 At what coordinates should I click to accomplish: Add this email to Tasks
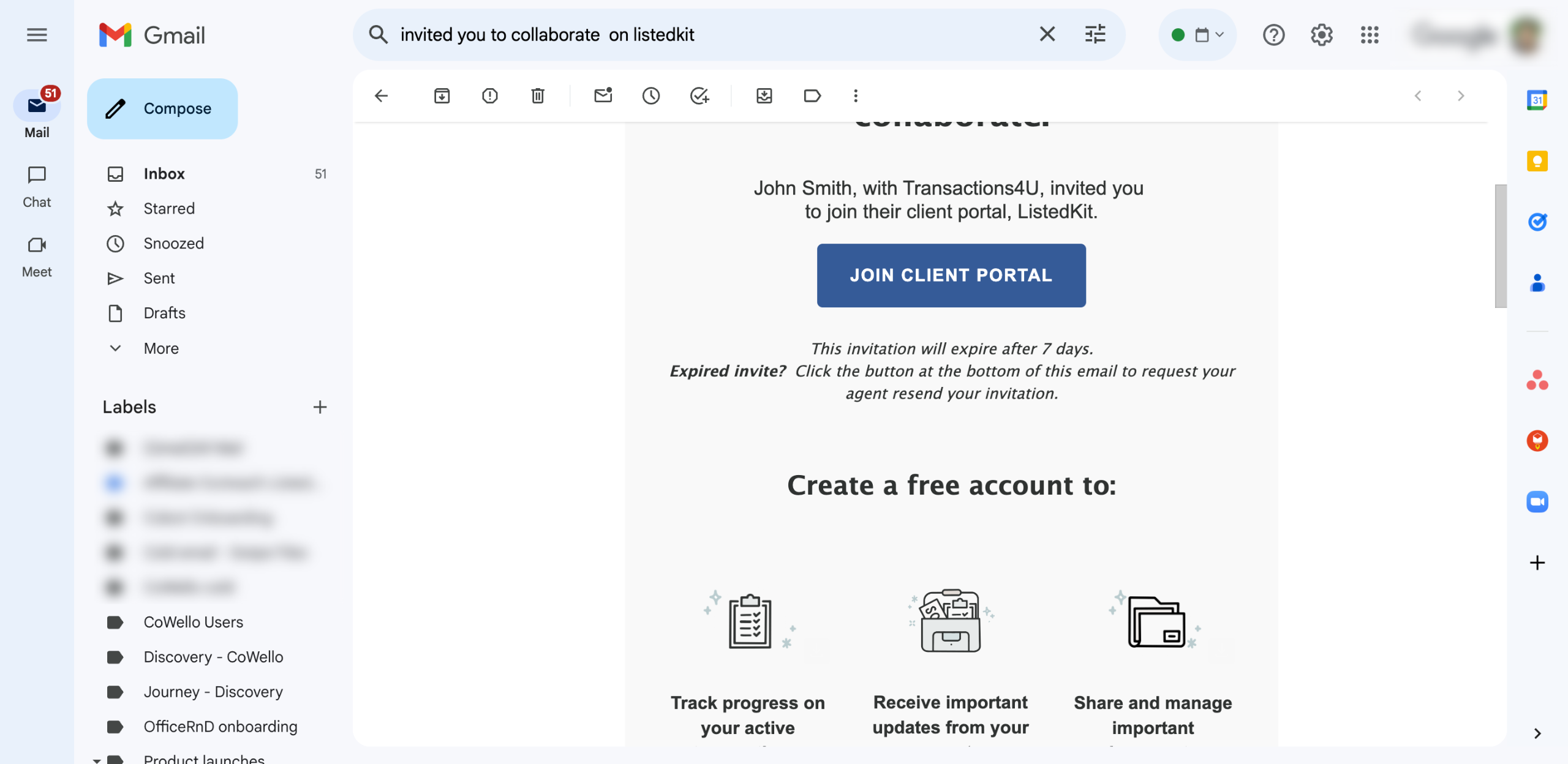click(x=699, y=95)
